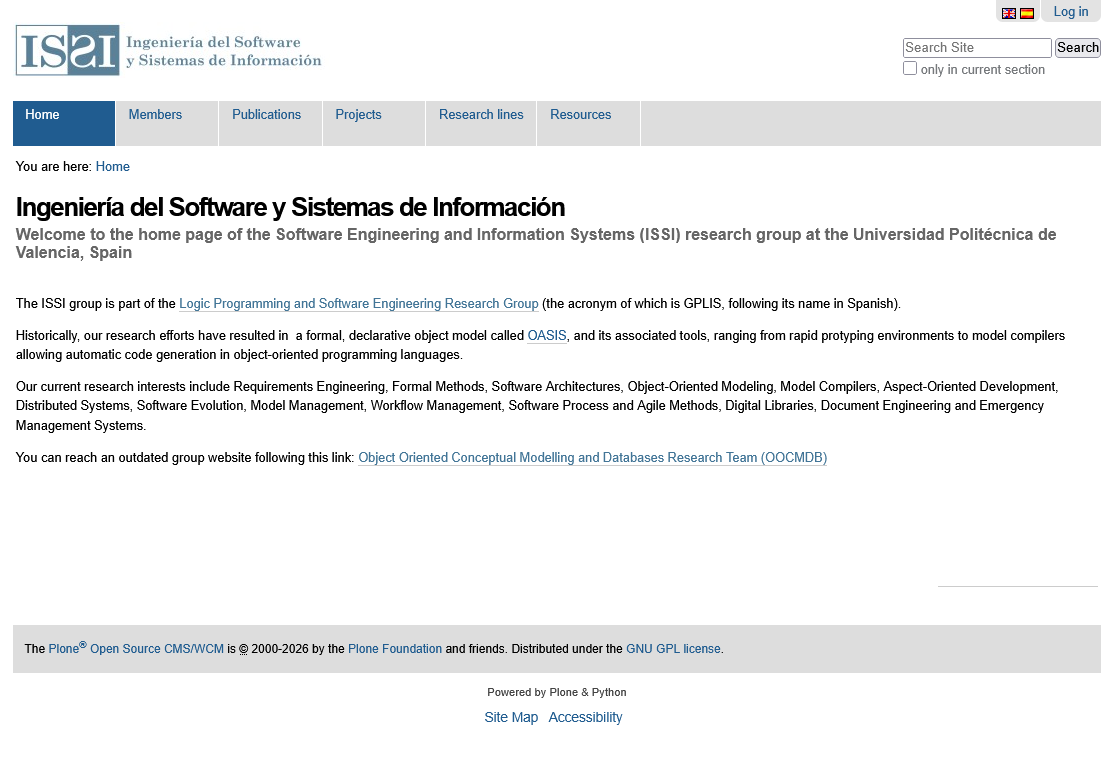
Task: Follow the Logic Programming Research Group link
Action: click(x=358, y=304)
